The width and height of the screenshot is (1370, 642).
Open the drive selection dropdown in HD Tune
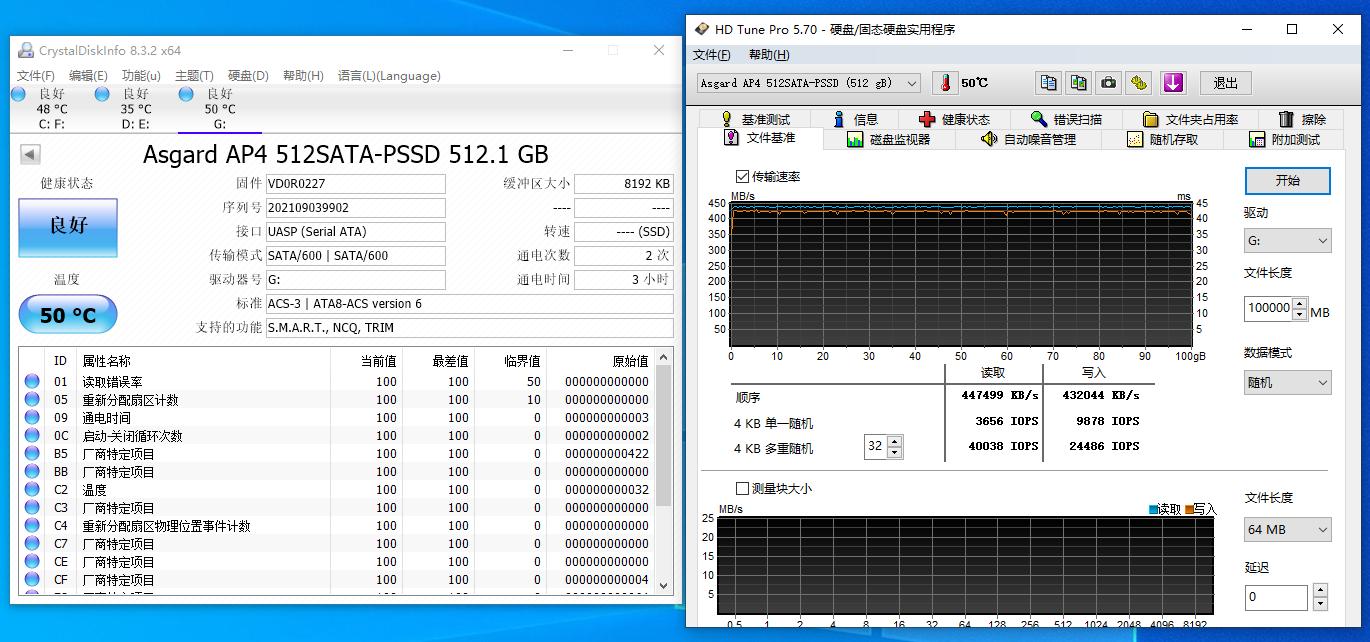tap(911, 83)
